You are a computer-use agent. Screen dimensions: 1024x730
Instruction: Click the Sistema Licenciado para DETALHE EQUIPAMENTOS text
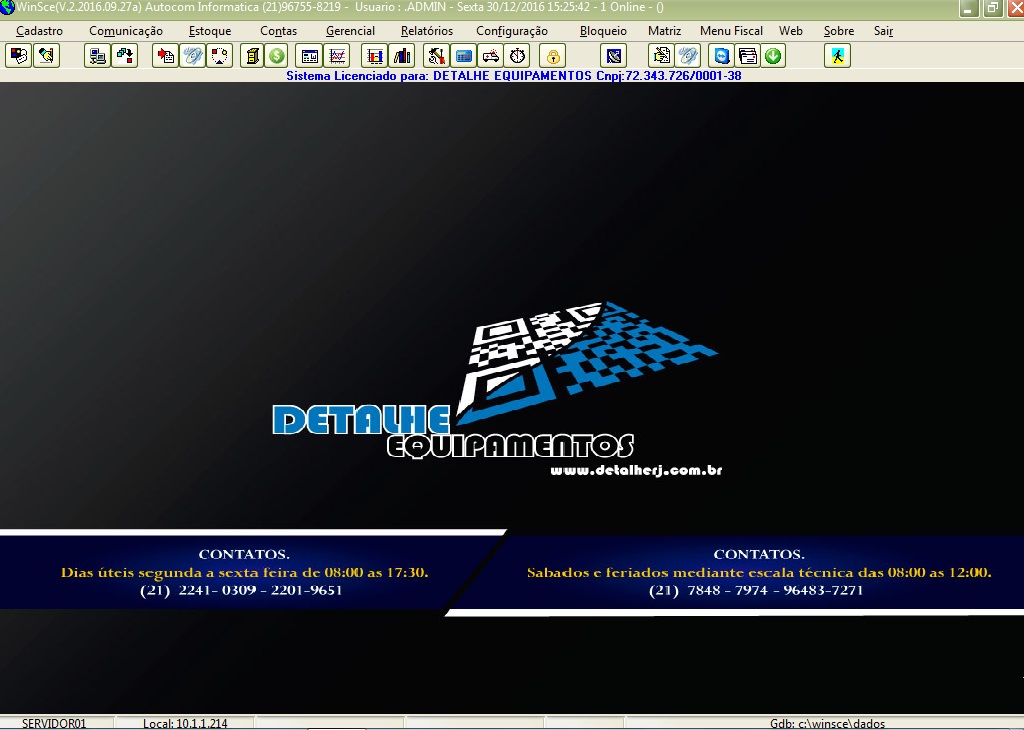pos(513,76)
